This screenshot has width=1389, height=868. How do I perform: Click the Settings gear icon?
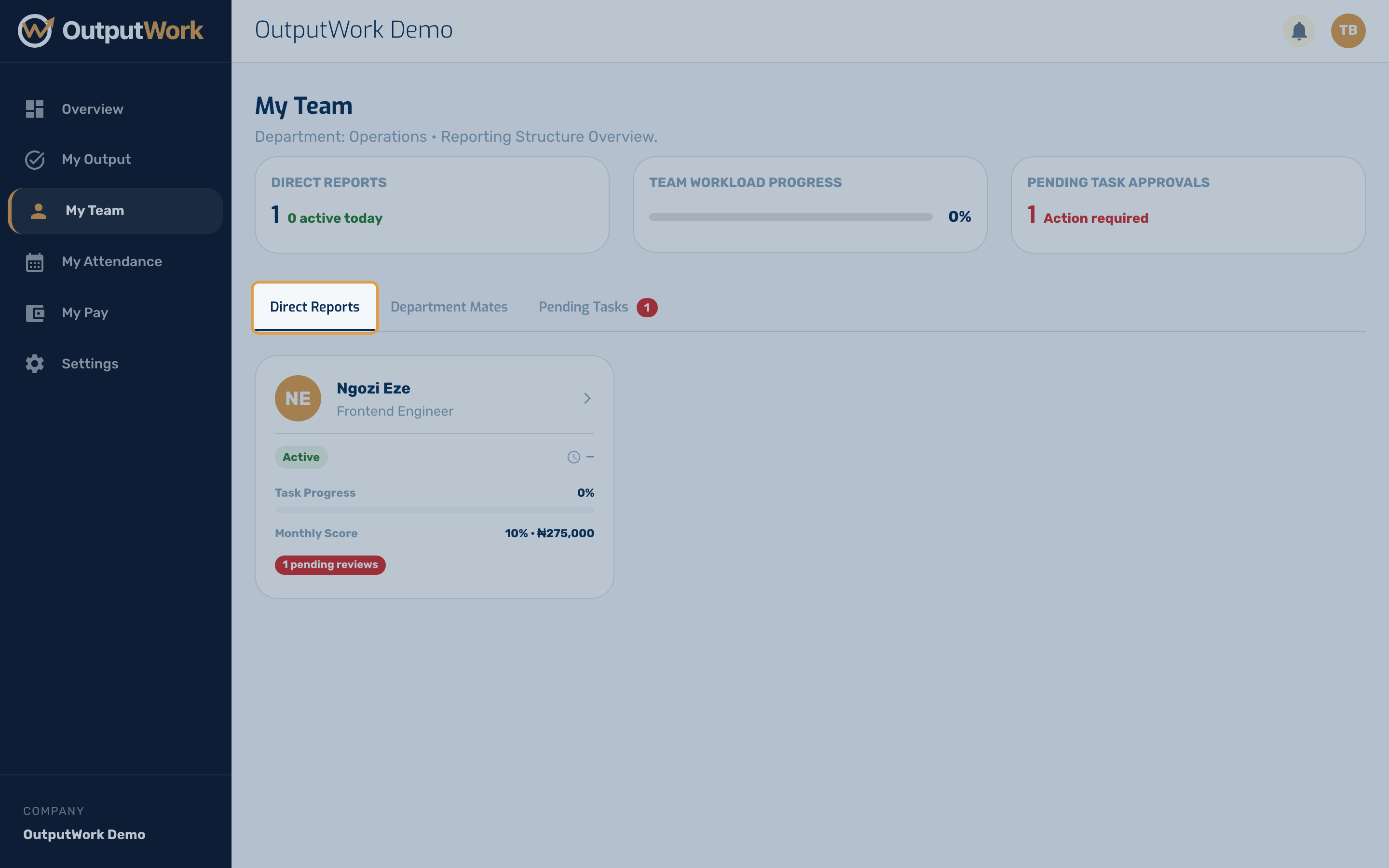tap(34, 364)
